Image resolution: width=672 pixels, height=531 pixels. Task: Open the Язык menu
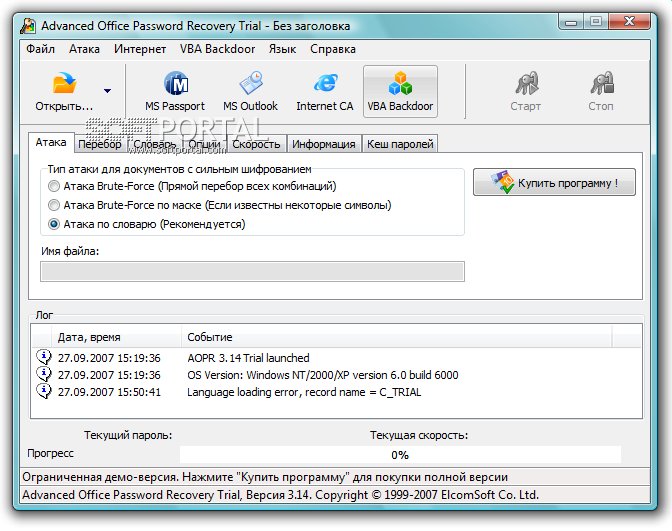coord(282,49)
